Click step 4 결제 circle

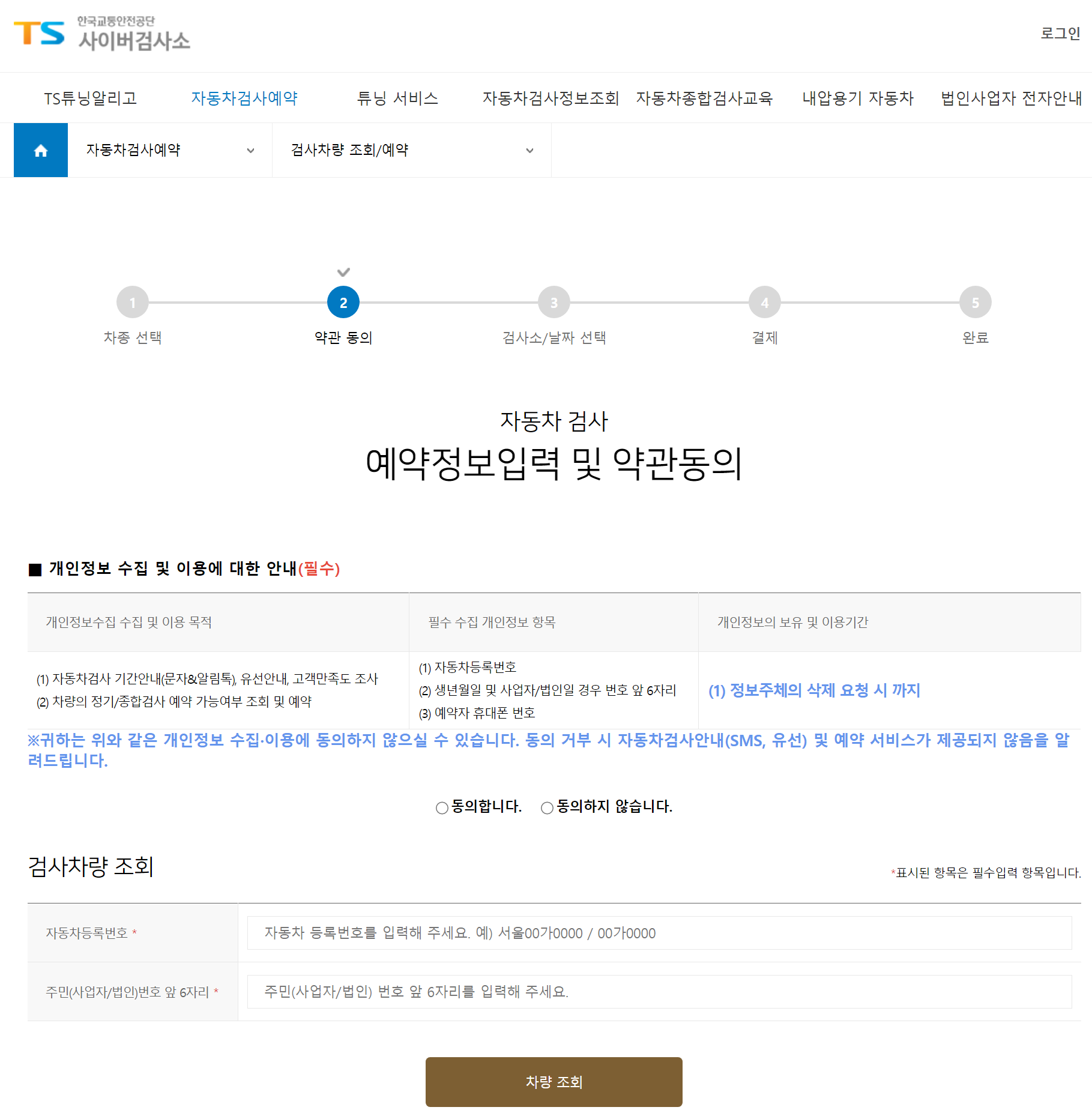[765, 303]
